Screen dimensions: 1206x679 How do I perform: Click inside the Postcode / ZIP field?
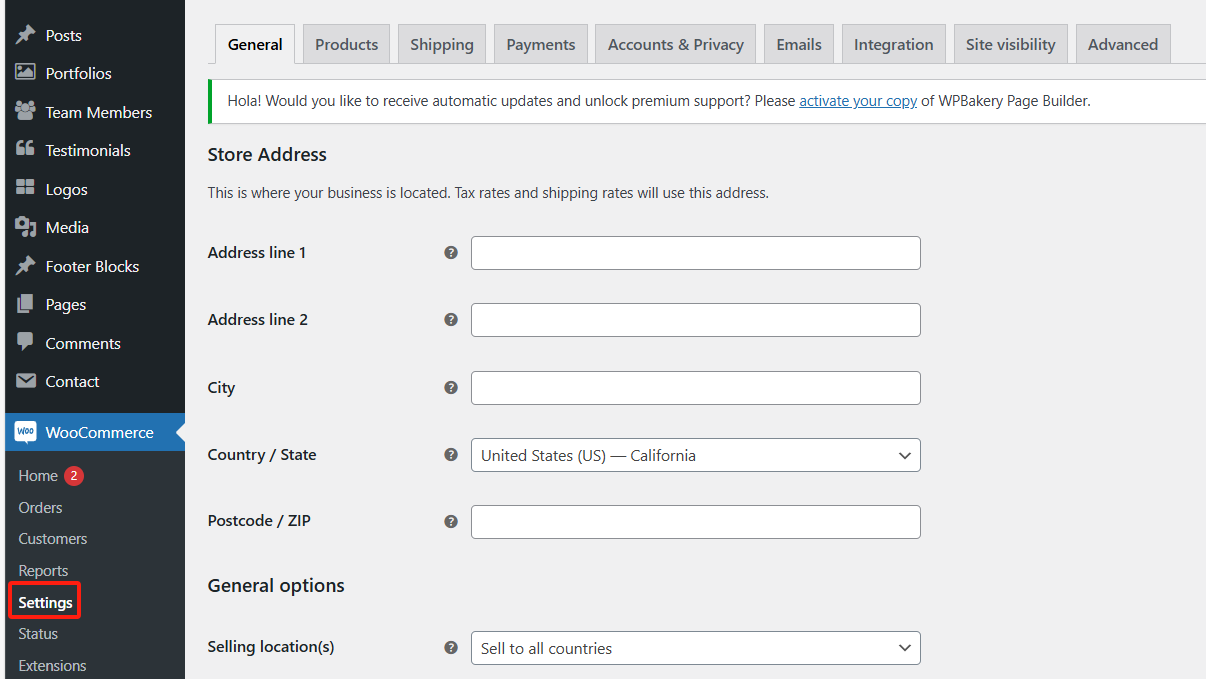[695, 521]
